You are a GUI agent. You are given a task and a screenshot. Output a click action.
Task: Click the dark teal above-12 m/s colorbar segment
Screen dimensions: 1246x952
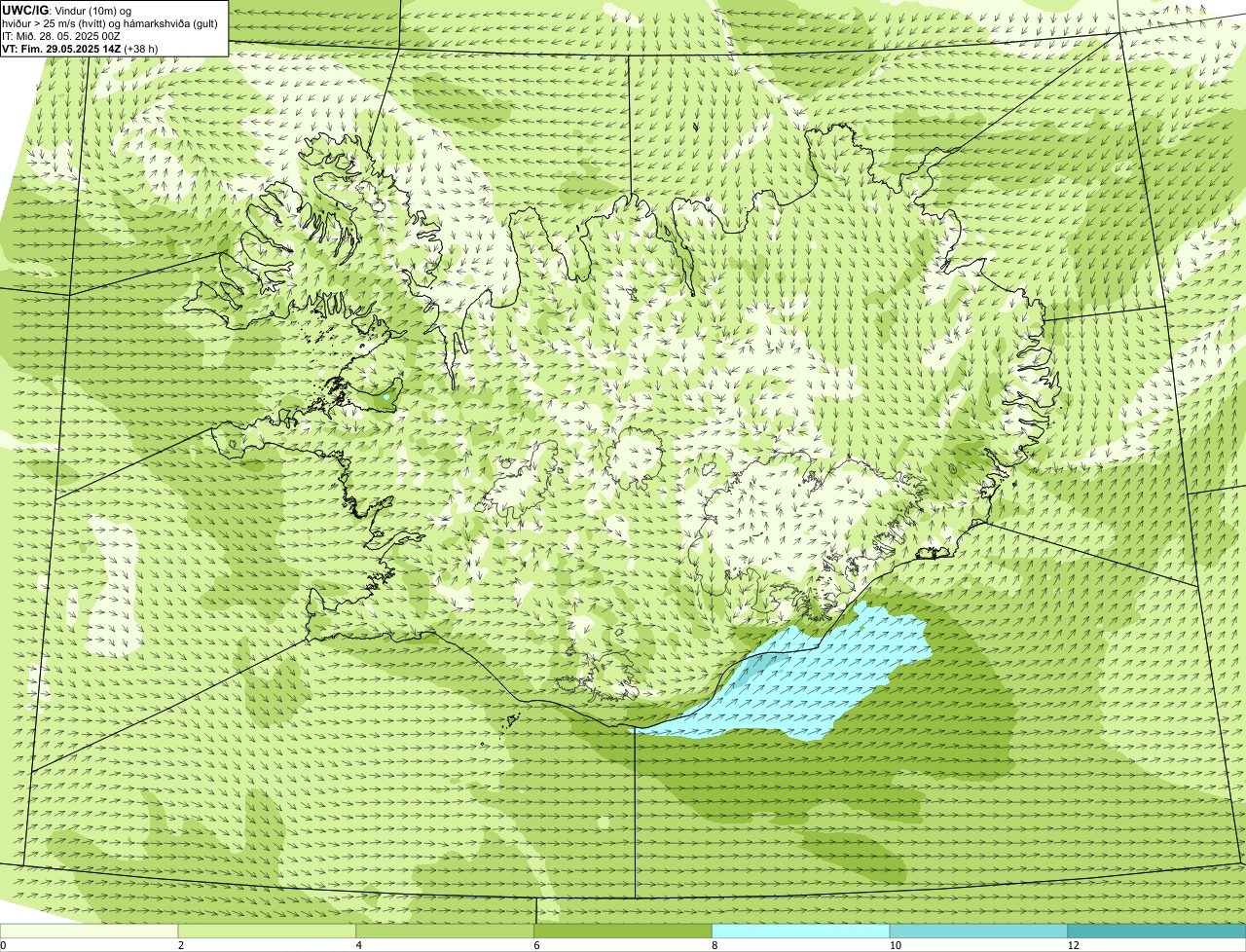[x=1156, y=931]
